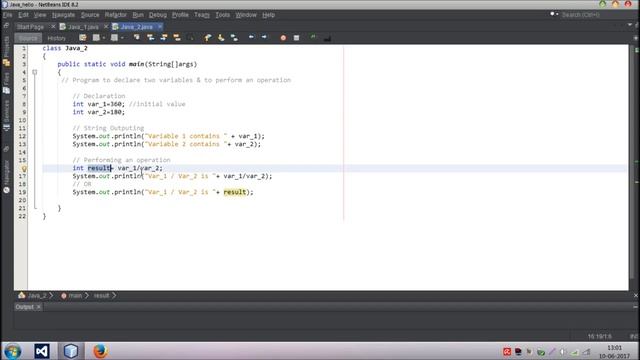Open the Edit menu
The image size is (640, 360).
point(23,15)
